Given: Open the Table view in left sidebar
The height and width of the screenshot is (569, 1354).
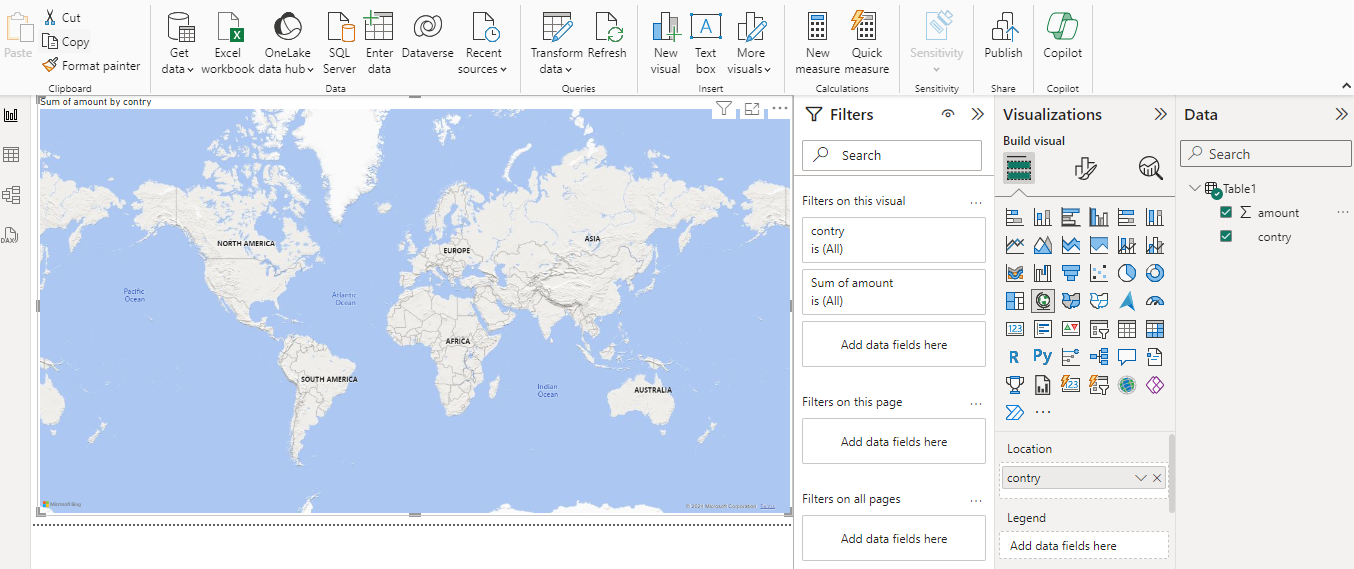Looking at the screenshot, I should coord(12,155).
